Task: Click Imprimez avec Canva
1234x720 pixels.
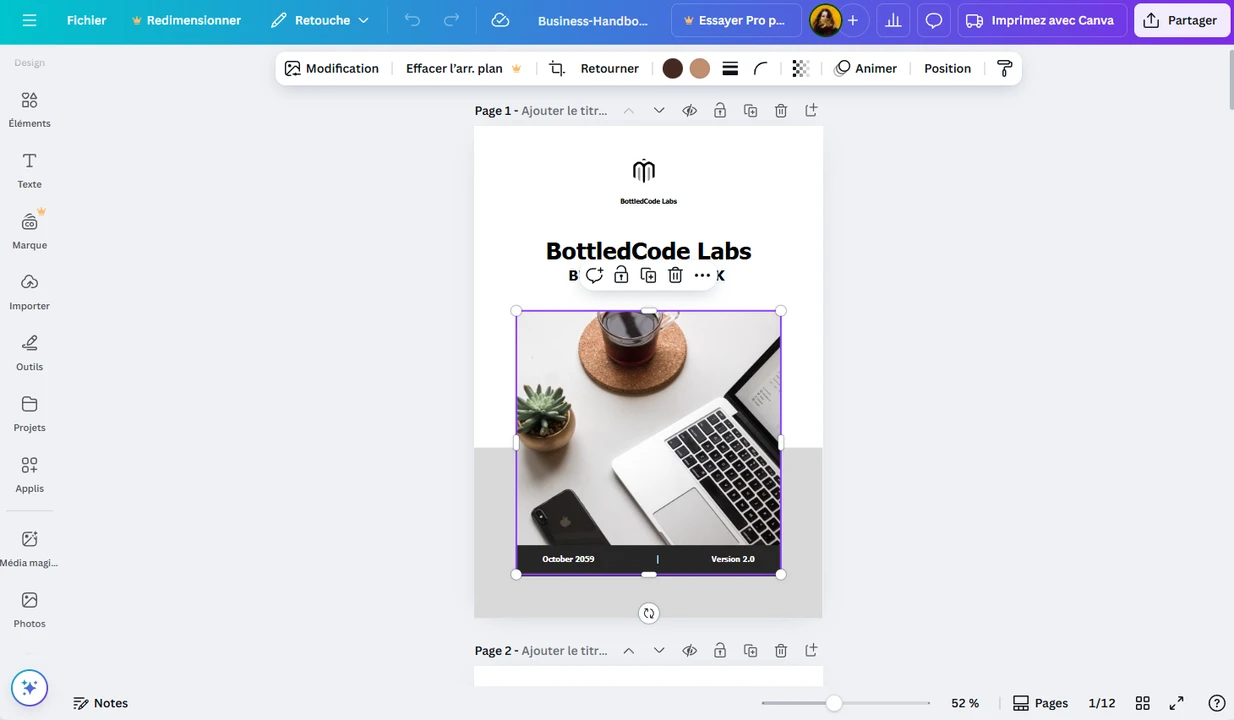Action: (1042, 20)
